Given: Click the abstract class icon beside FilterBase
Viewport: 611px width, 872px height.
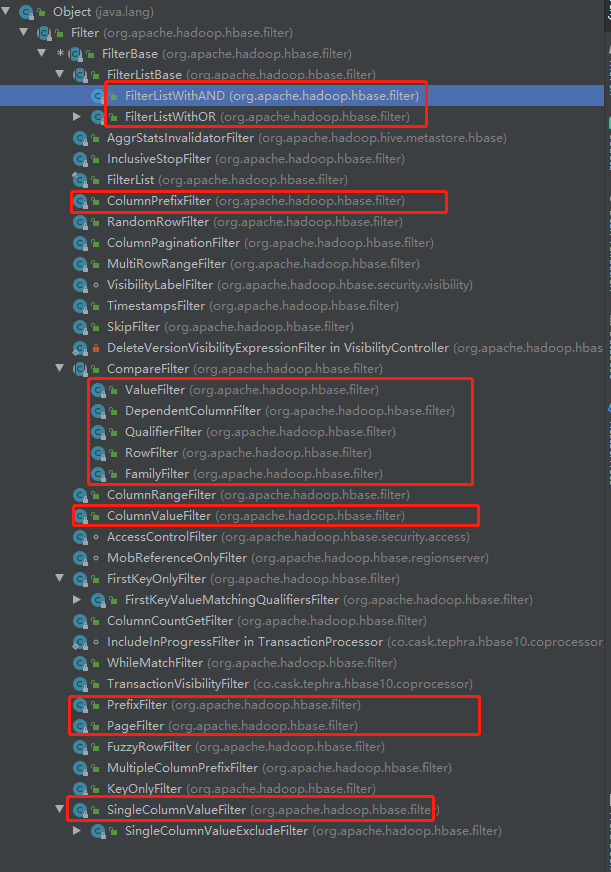Looking at the screenshot, I should coord(74,54).
